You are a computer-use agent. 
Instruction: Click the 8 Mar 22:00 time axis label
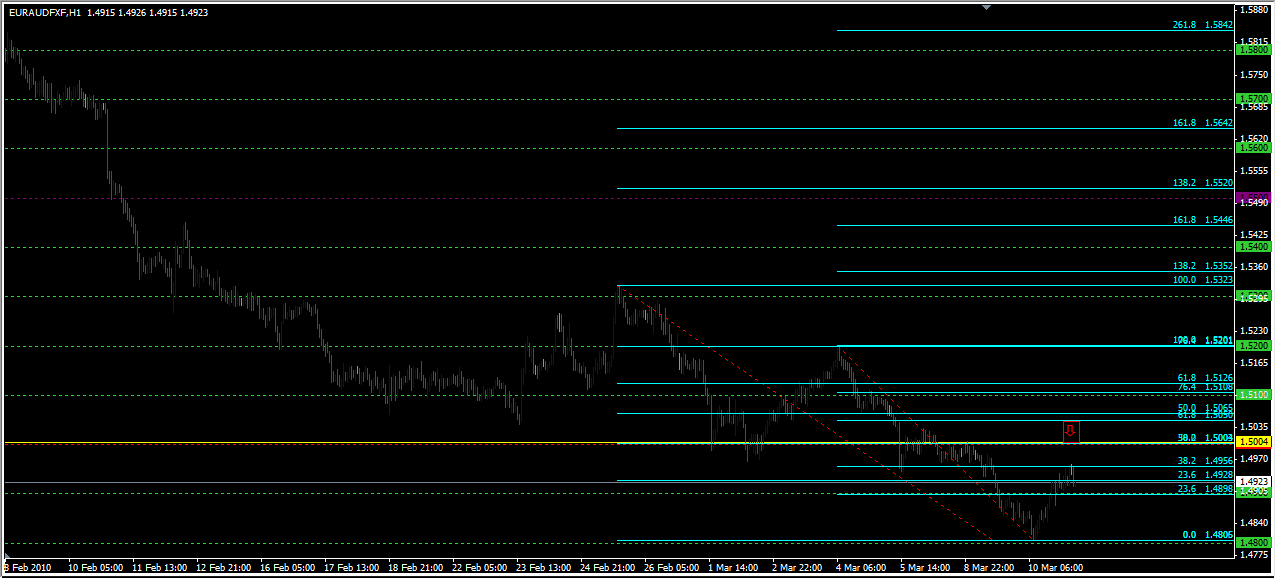(x=990, y=568)
